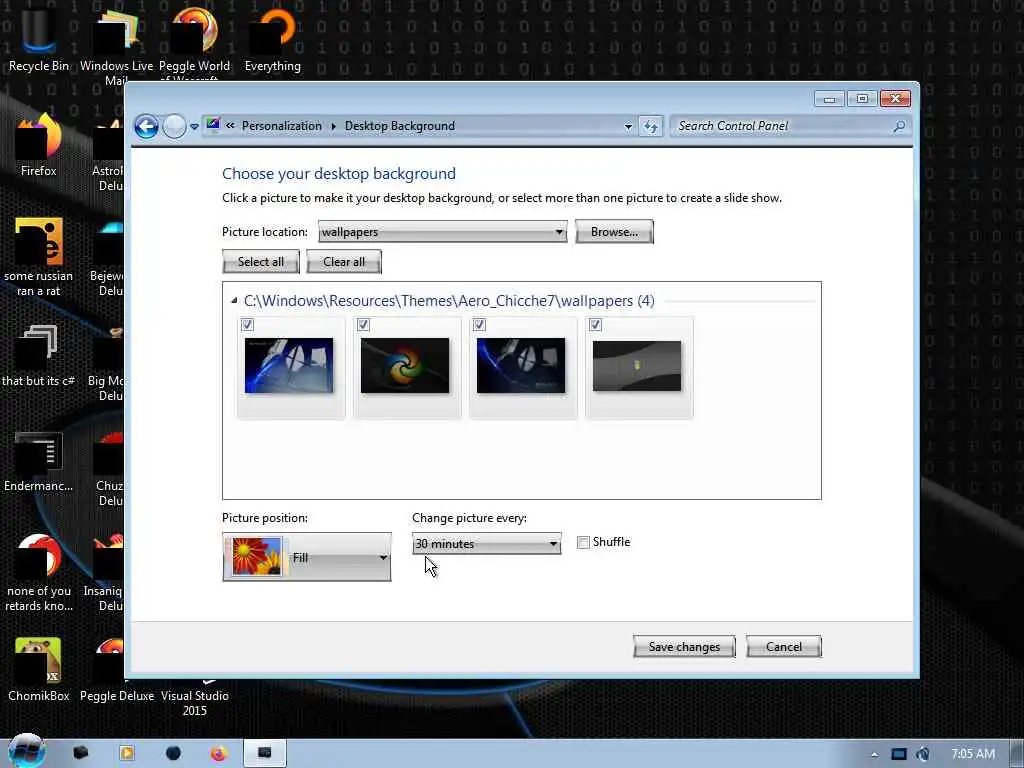Image resolution: width=1024 pixels, height=768 pixels.
Task: Select the grey wallpaper thumbnail
Action: click(x=637, y=366)
